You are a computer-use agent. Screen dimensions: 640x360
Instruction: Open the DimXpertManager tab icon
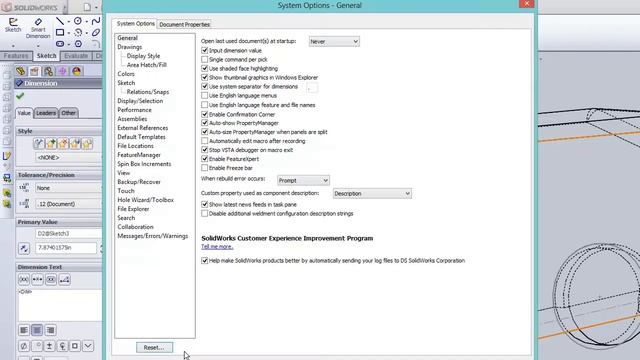[x=62, y=71]
